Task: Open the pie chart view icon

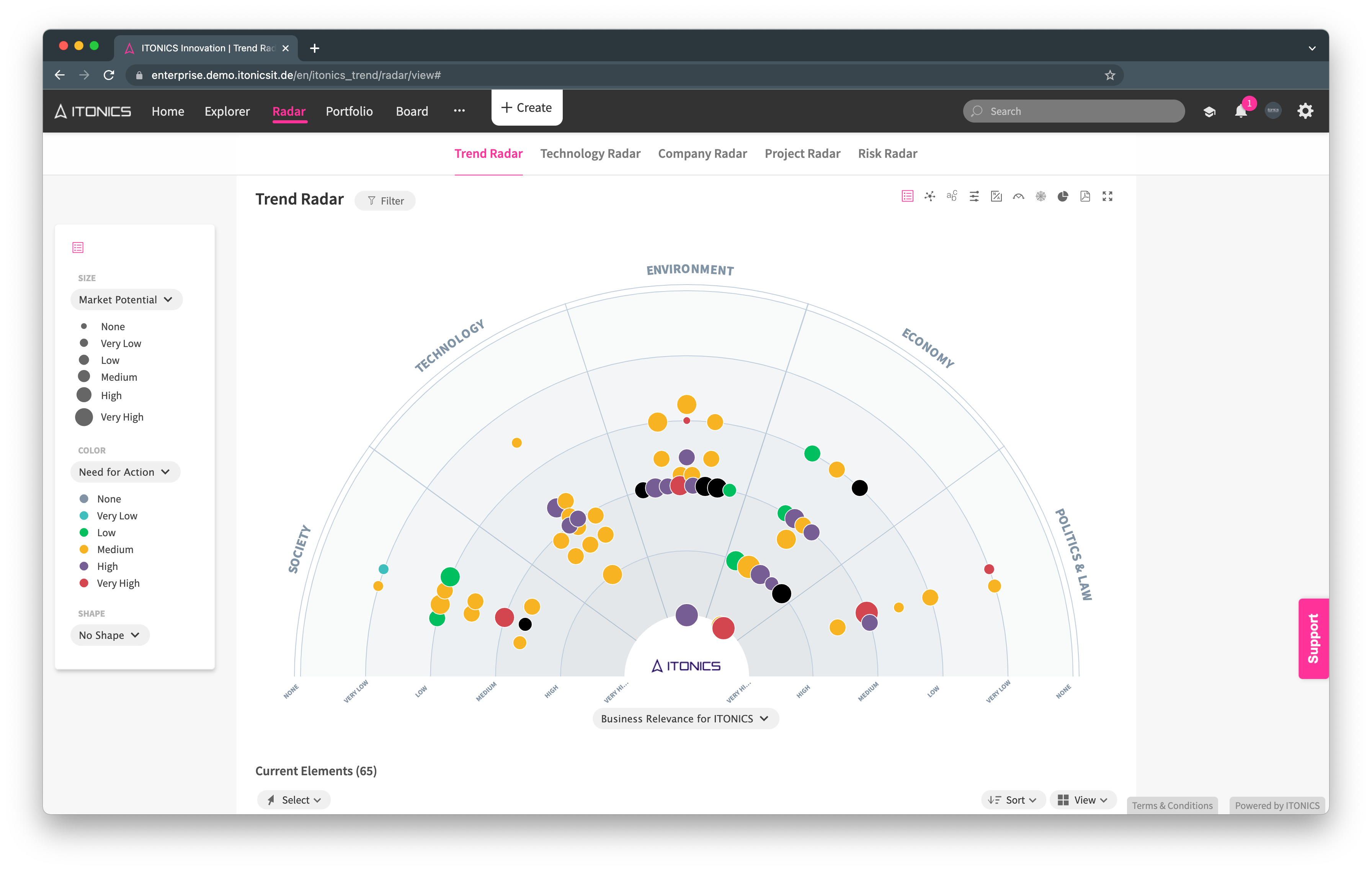Action: (x=1063, y=196)
